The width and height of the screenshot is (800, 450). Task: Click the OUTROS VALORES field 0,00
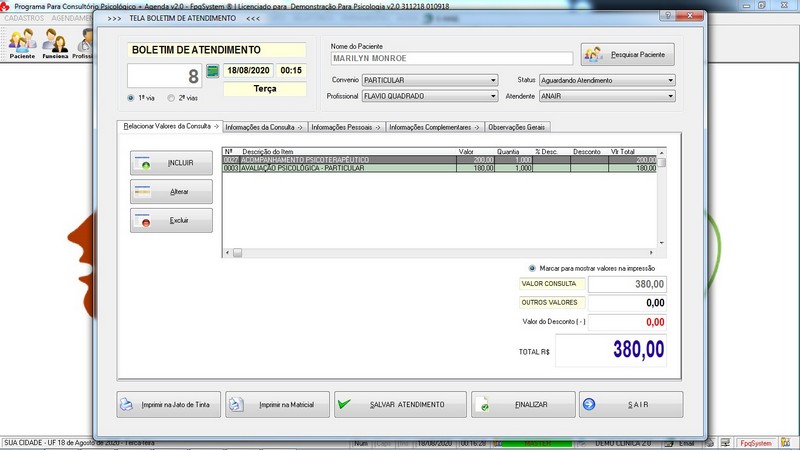(627, 303)
